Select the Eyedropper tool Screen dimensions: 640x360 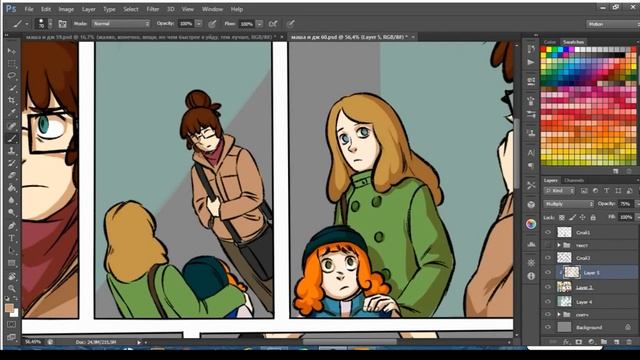11,113
